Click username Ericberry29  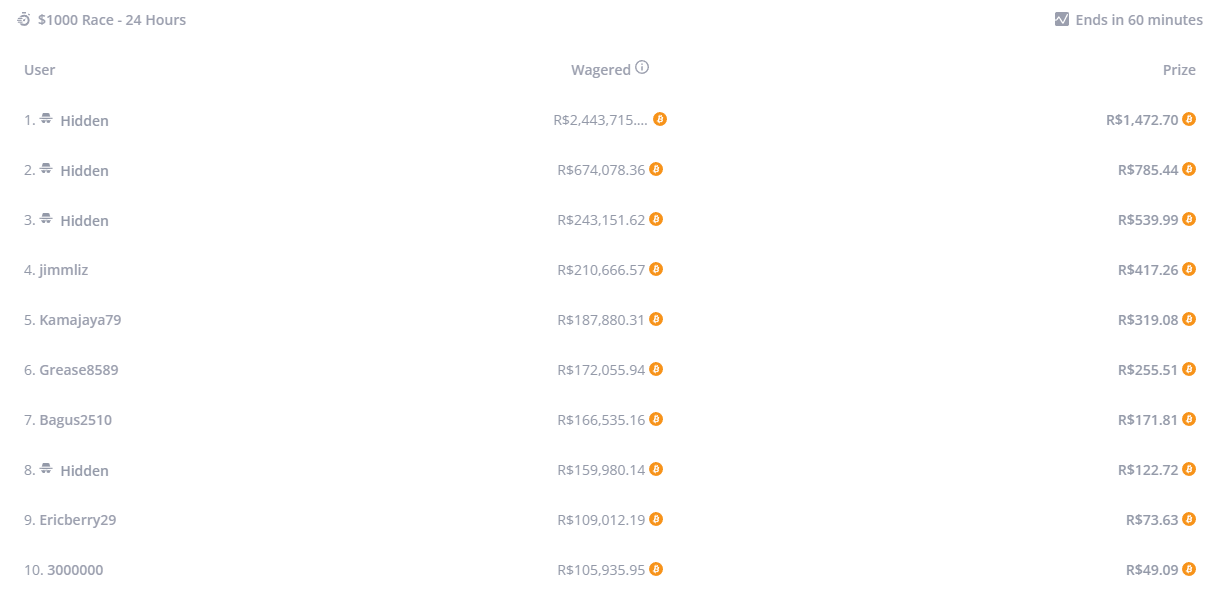pyautogui.click(x=78, y=520)
